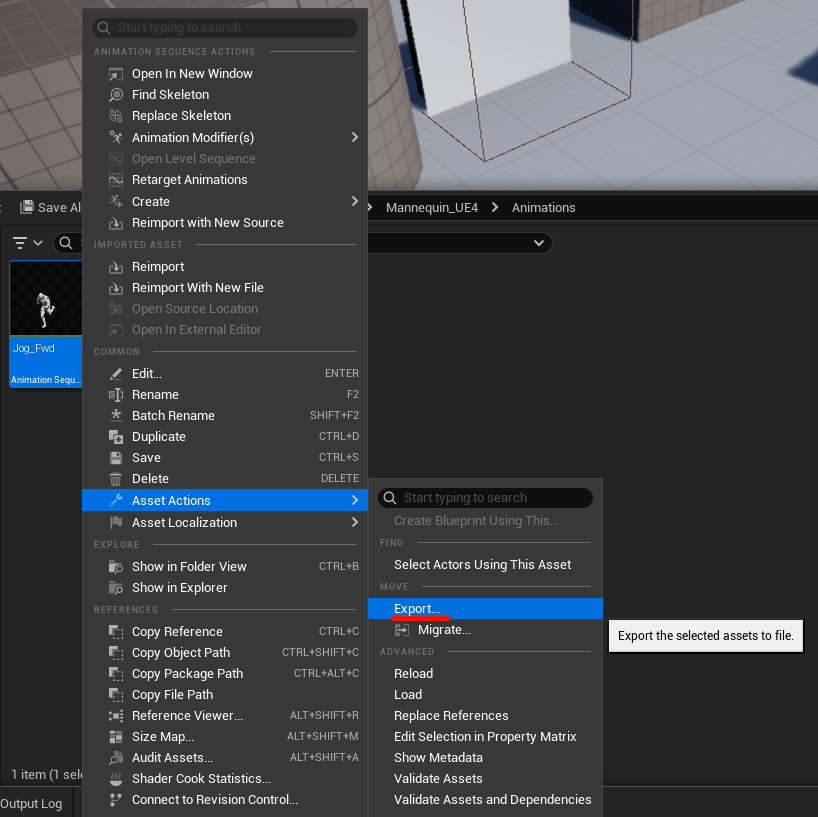Click the Connect to Revision Control icon
The image size is (818, 817).
pos(116,800)
